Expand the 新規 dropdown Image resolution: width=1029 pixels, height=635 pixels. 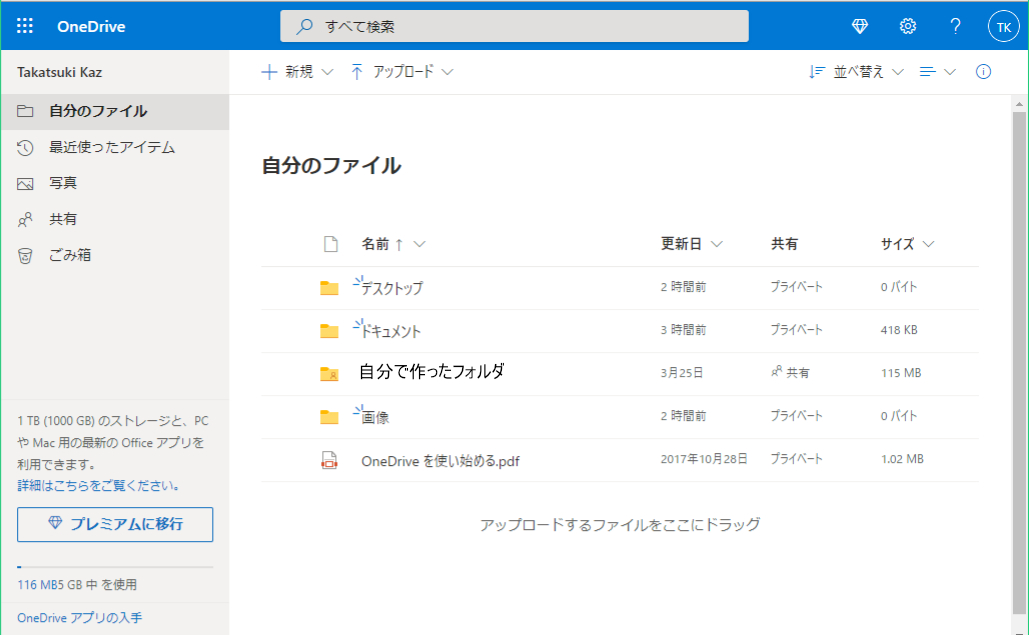click(297, 72)
